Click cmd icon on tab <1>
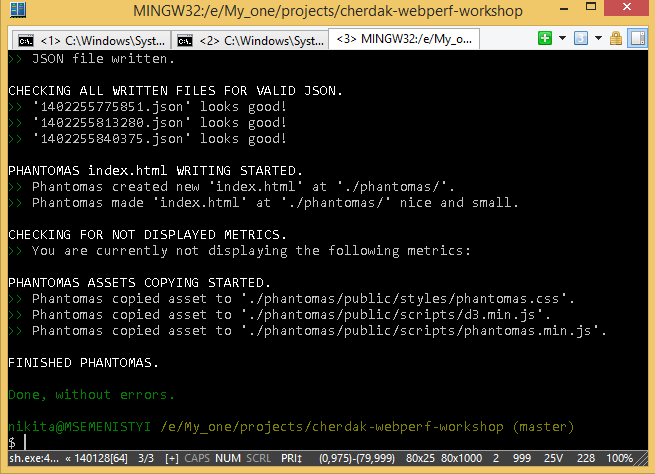Viewport: 655px width, 474px height. pyautogui.click(x=26, y=41)
